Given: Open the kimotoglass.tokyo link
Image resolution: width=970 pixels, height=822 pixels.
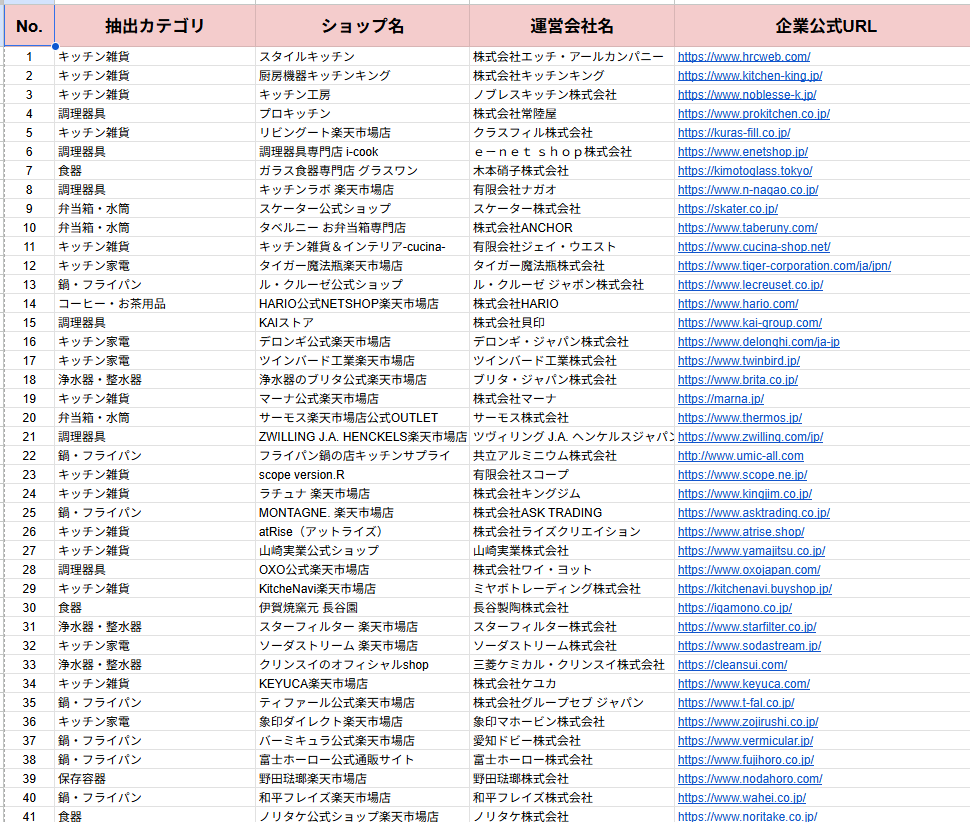Looking at the screenshot, I should pos(745,171).
